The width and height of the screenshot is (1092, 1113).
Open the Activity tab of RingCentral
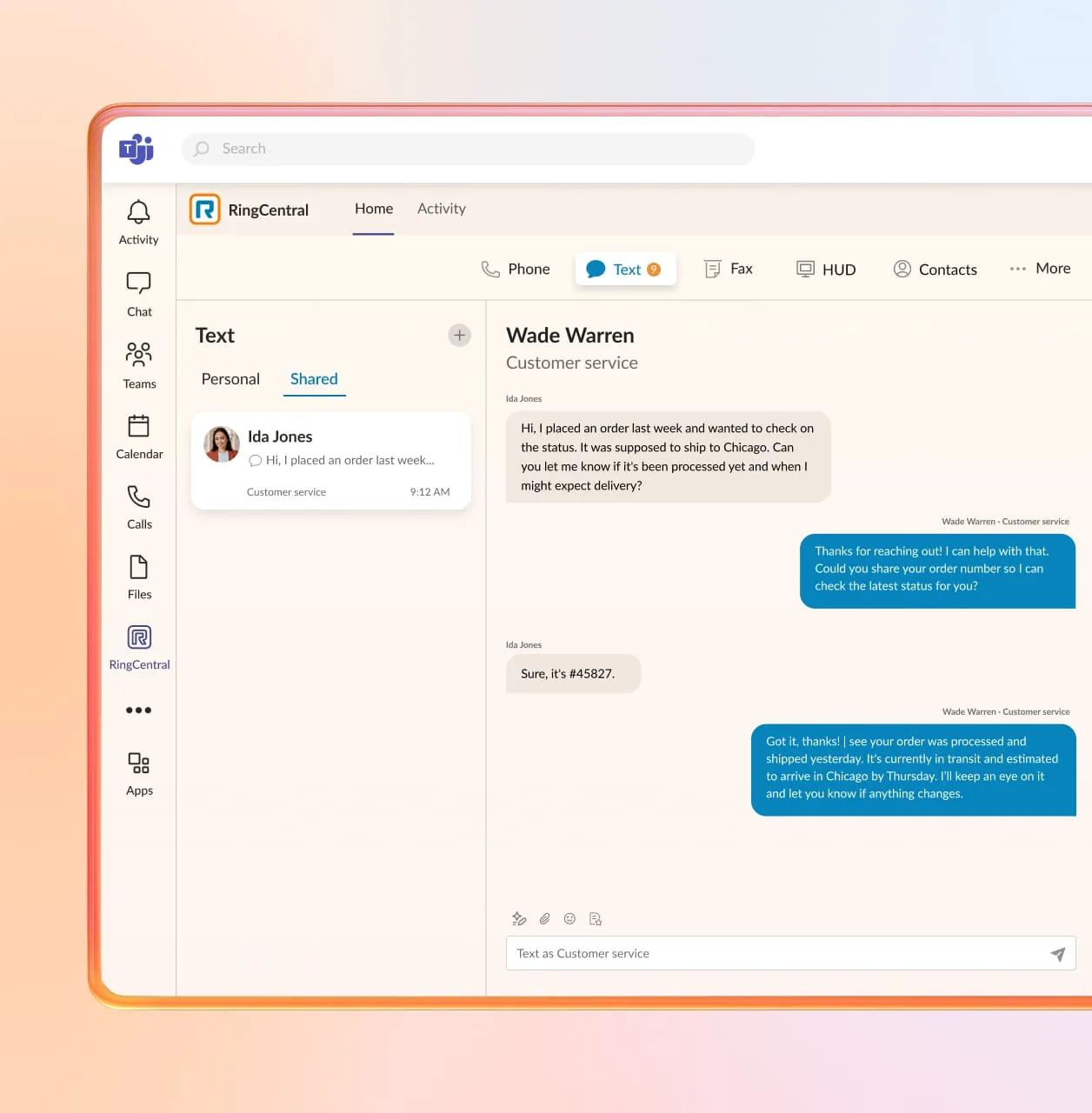coord(441,209)
